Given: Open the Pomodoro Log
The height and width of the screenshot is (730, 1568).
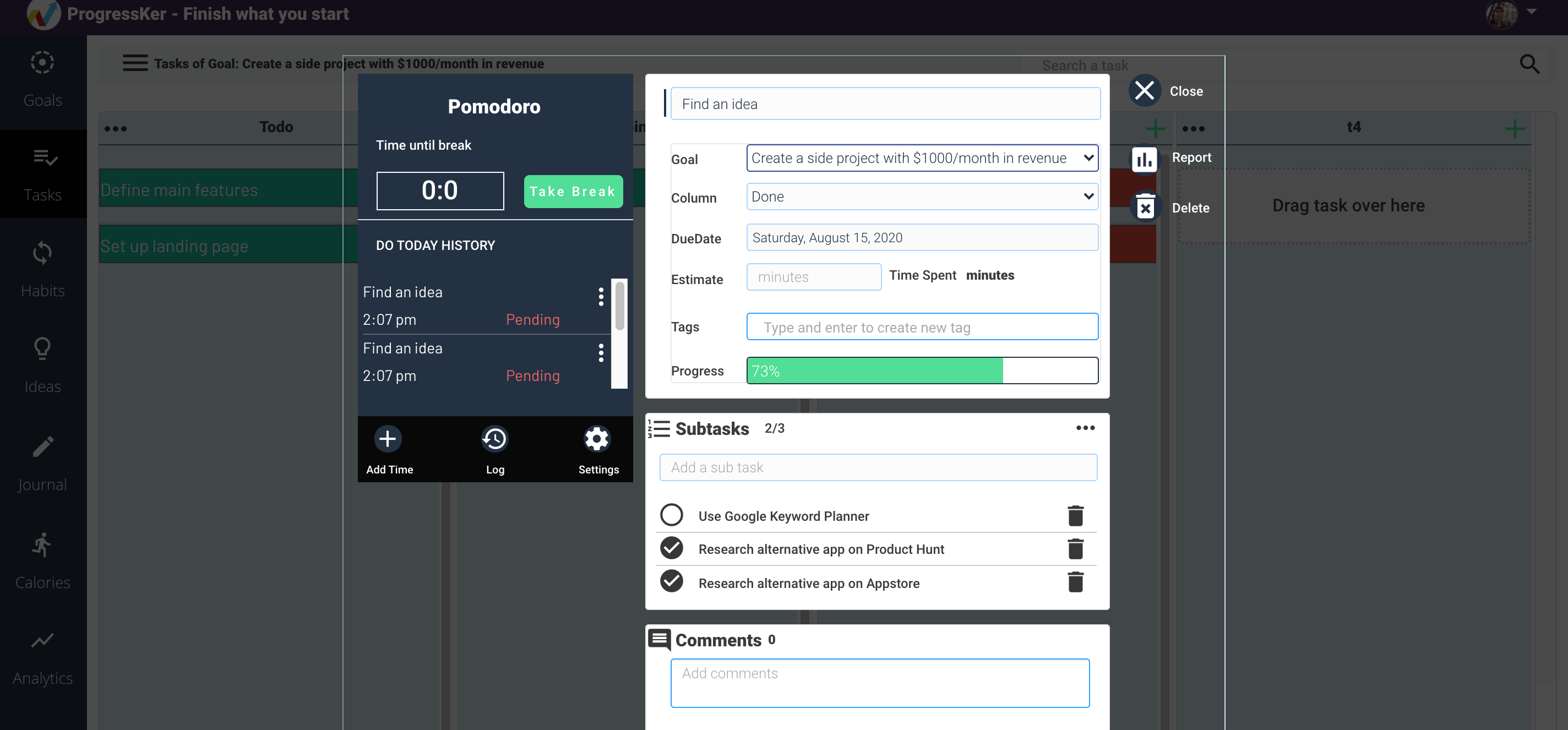Looking at the screenshot, I should tap(494, 438).
